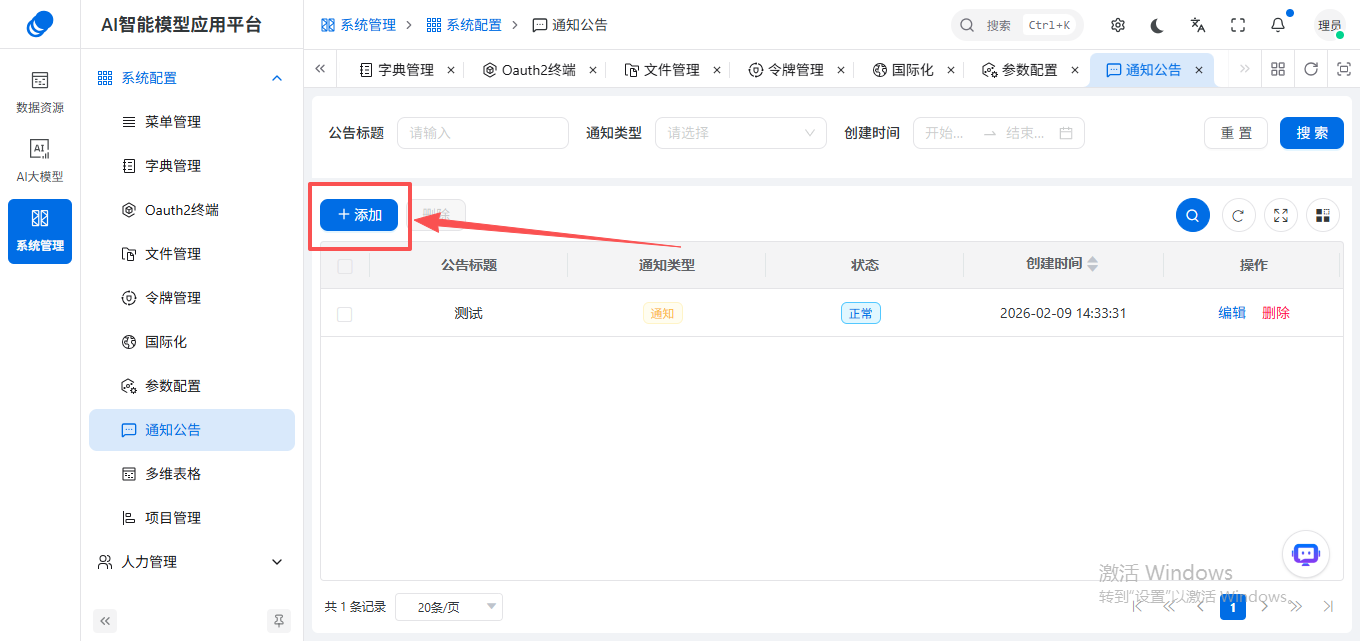Open the user avatar menu
The height and width of the screenshot is (641, 1360).
click(x=1330, y=25)
